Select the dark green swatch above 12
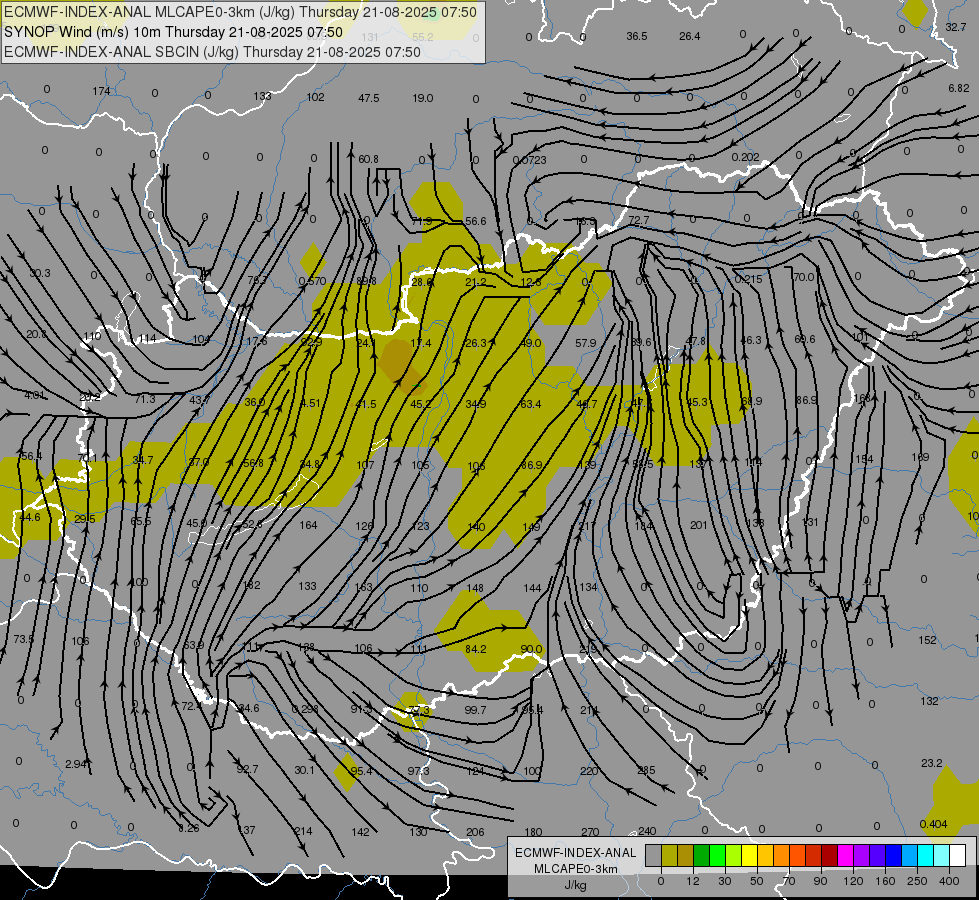 (701, 855)
